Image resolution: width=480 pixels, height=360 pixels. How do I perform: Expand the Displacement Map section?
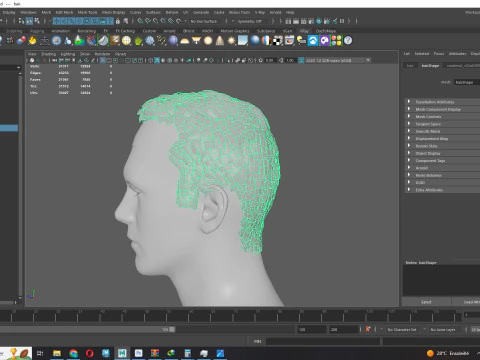[442, 138]
